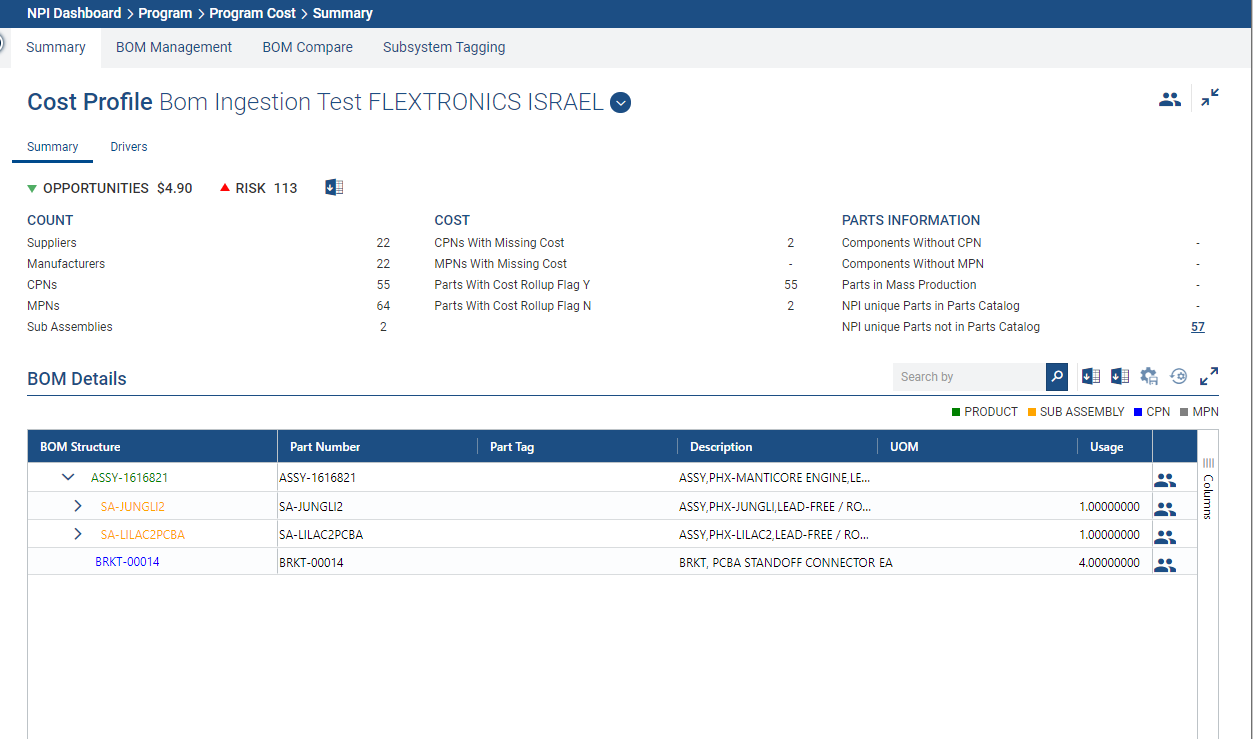Open the collaborators icon beside the Cost Profile title

tap(1169, 99)
